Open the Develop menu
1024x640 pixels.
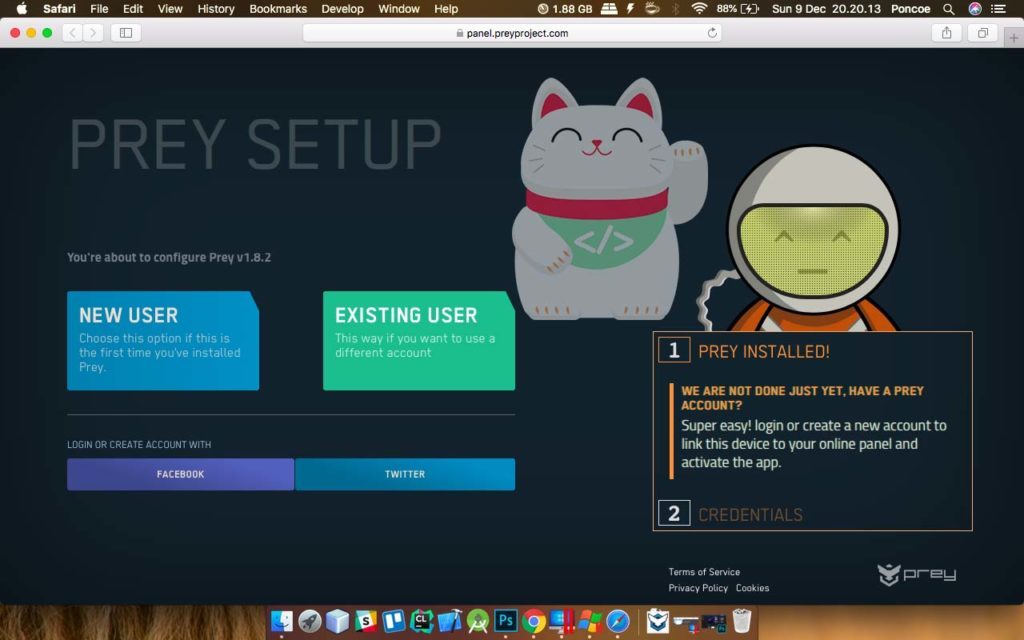[x=342, y=8]
